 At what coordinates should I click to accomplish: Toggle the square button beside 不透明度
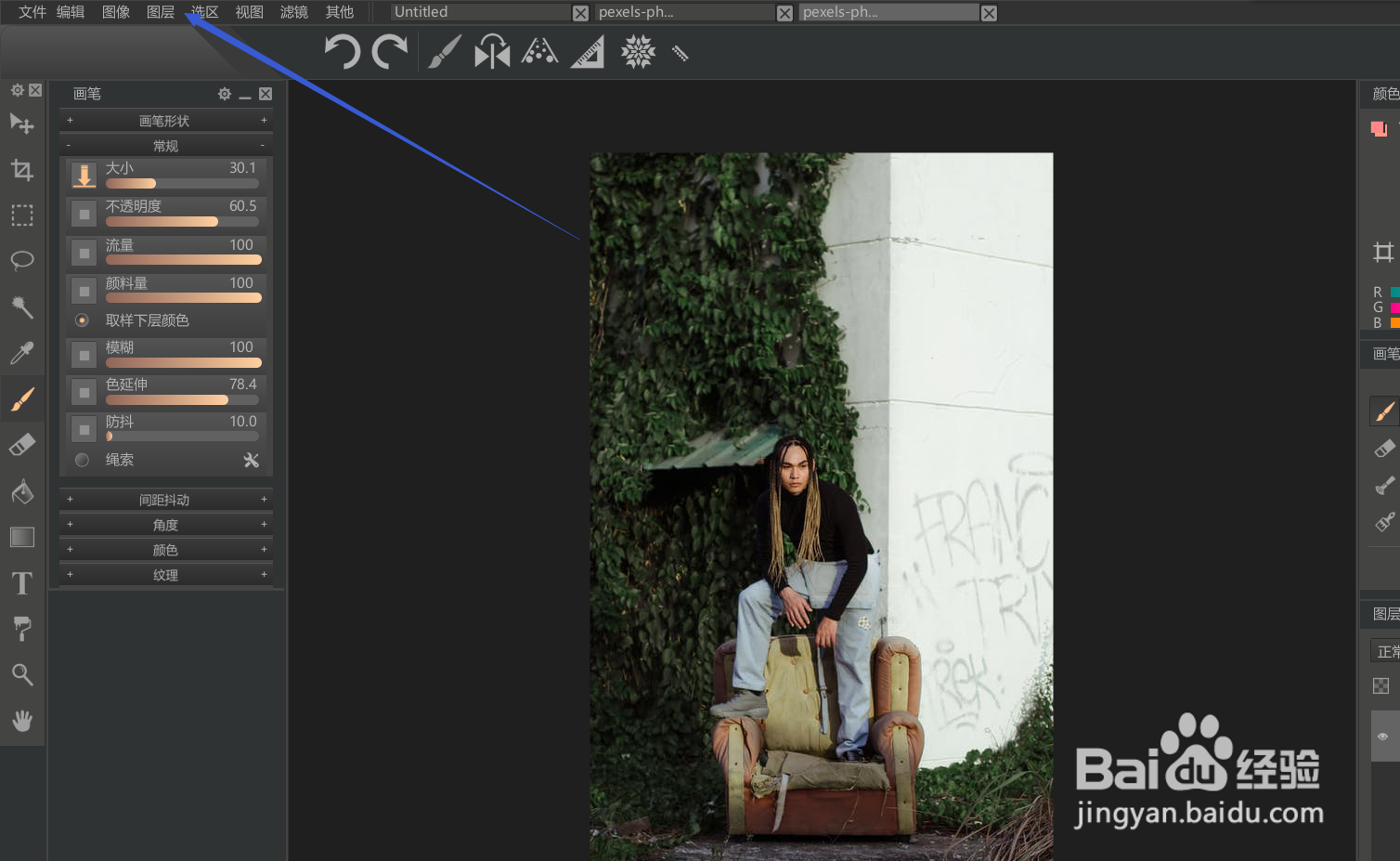pyautogui.click(x=84, y=214)
